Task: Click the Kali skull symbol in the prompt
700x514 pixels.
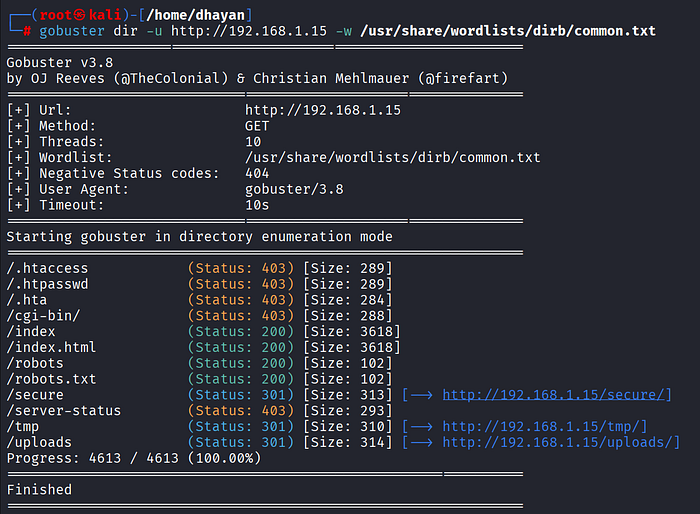Action: click(x=79, y=15)
